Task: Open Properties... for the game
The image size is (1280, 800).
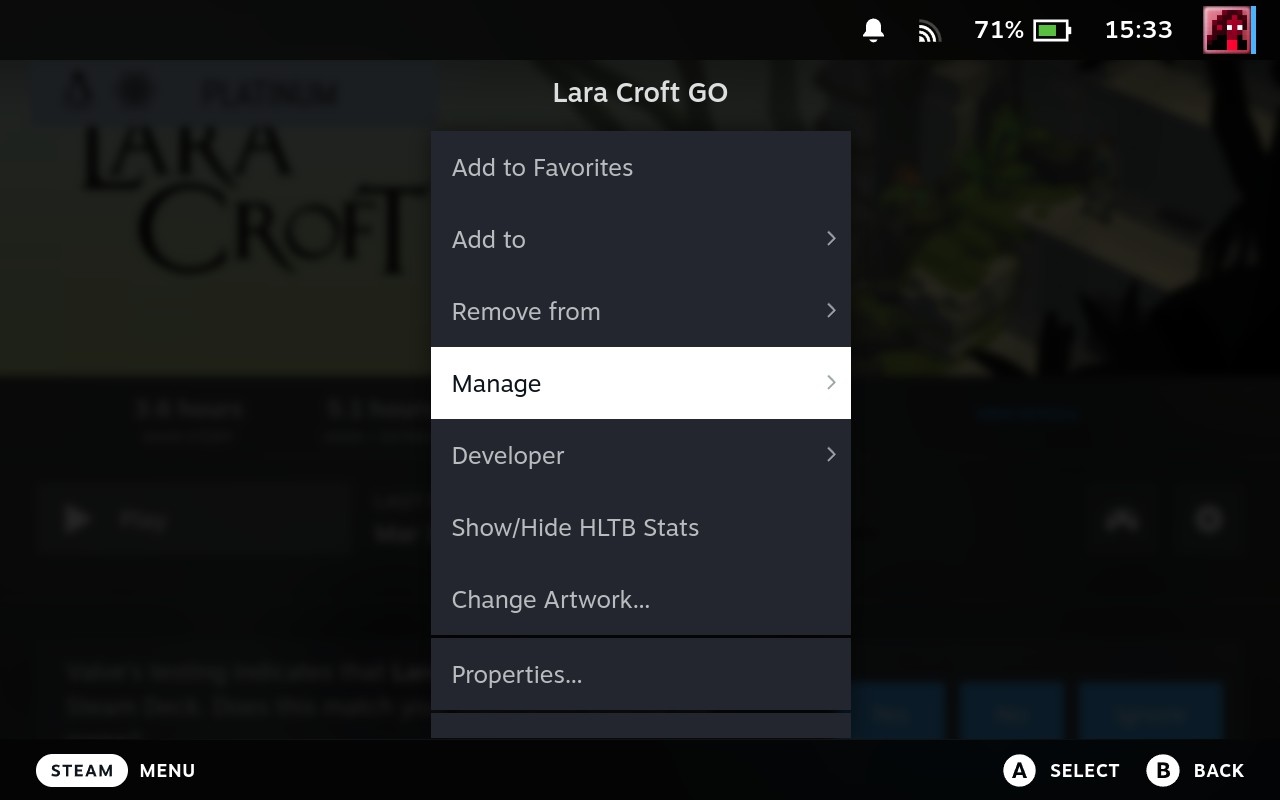Action: click(641, 675)
